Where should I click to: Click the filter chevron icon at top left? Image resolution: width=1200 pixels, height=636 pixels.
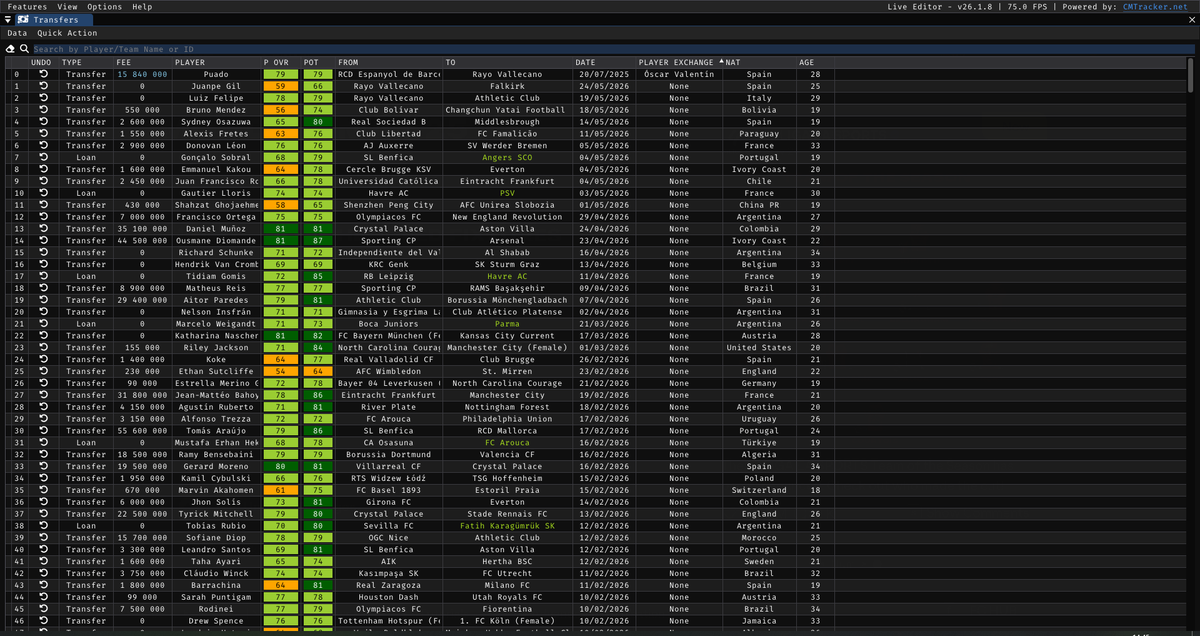[x=9, y=19]
